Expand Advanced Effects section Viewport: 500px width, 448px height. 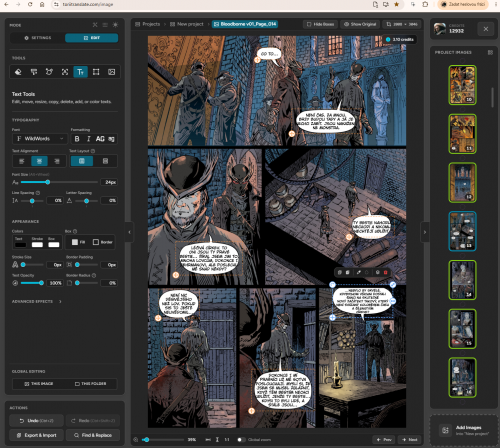tap(37, 301)
